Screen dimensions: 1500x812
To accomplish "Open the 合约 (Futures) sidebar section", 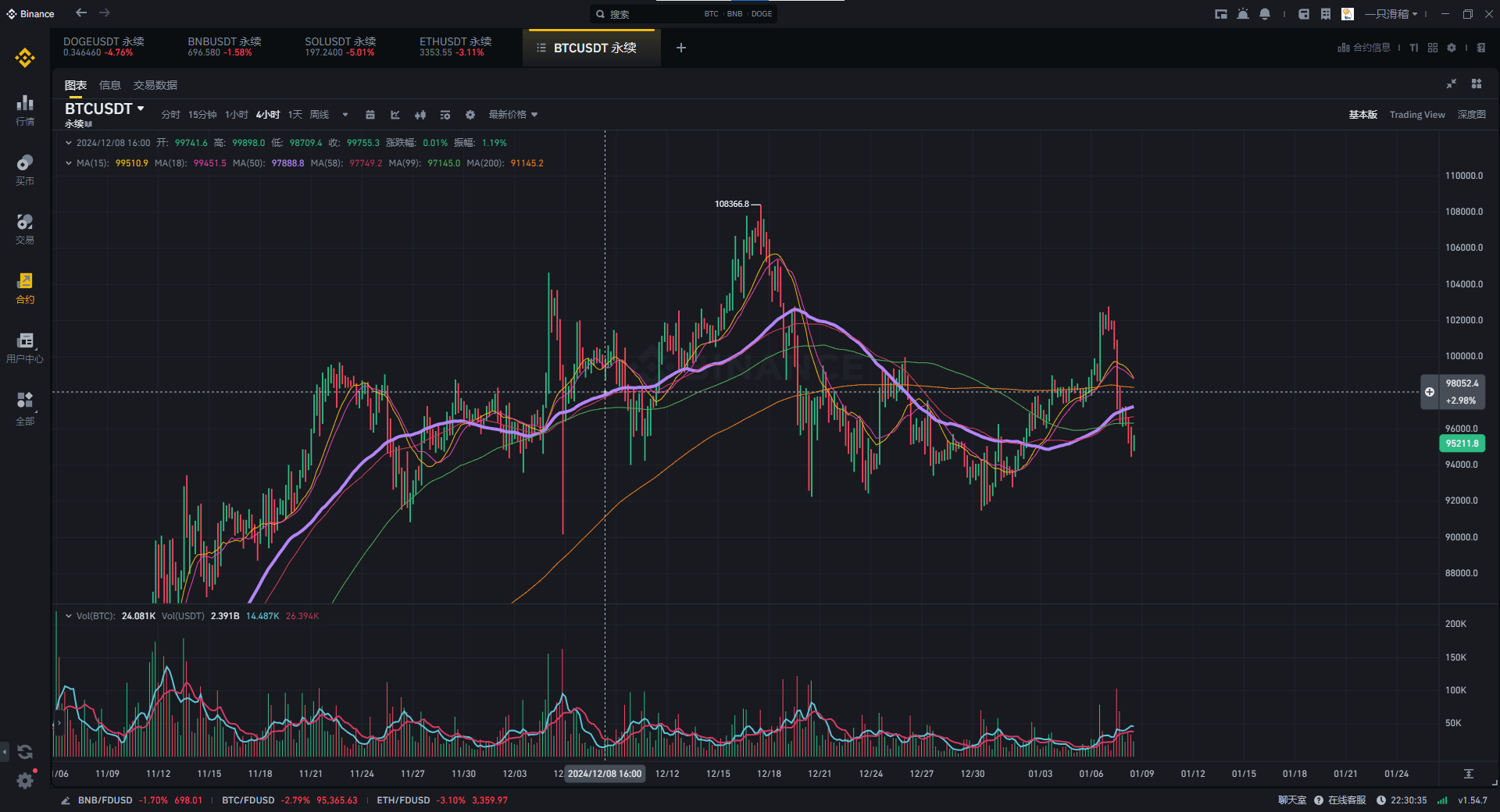I will [x=25, y=287].
